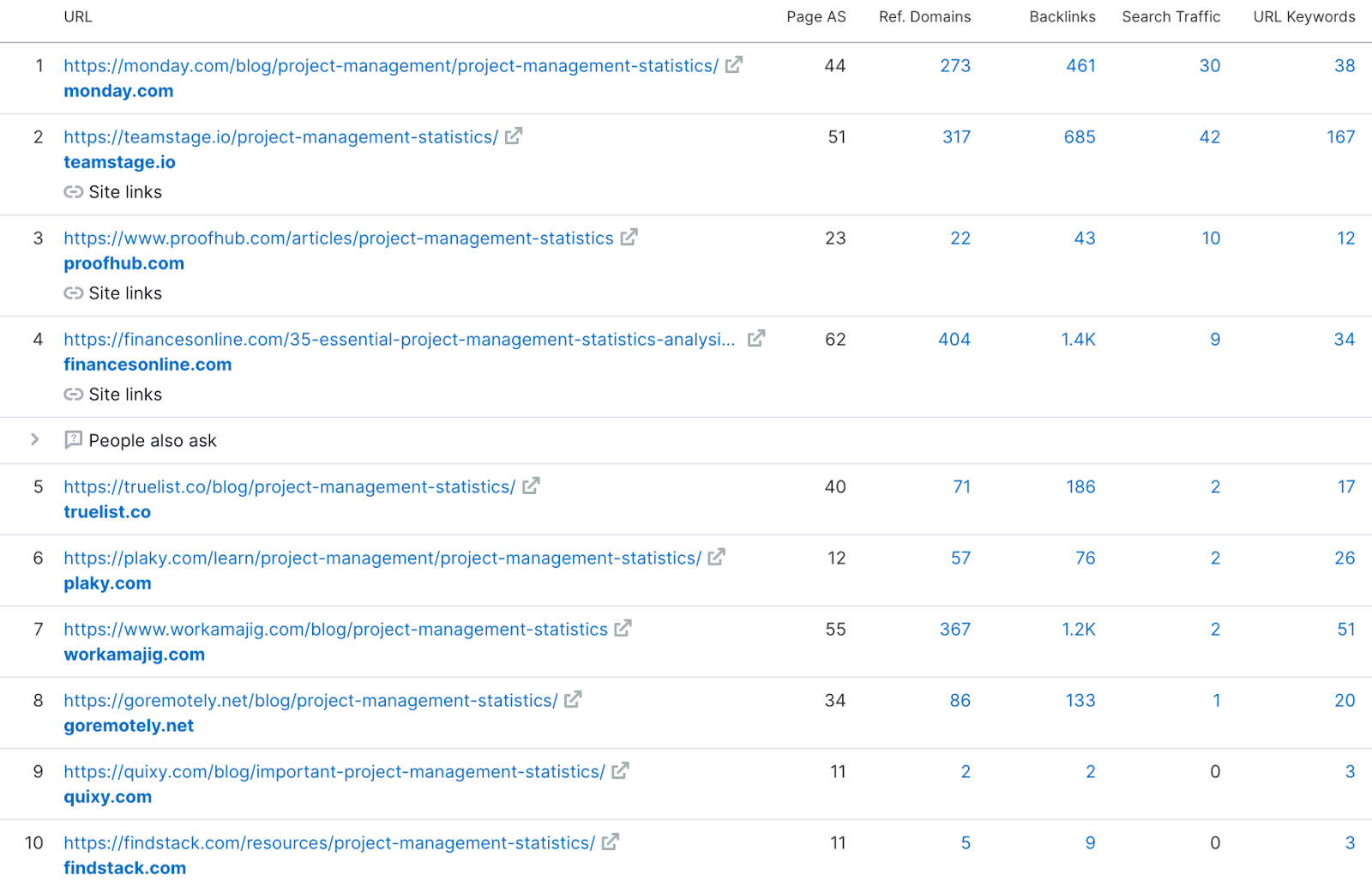Click the People also ask question icon
This screenshot has height=881, width=1372.
click(x=74, y=440)
